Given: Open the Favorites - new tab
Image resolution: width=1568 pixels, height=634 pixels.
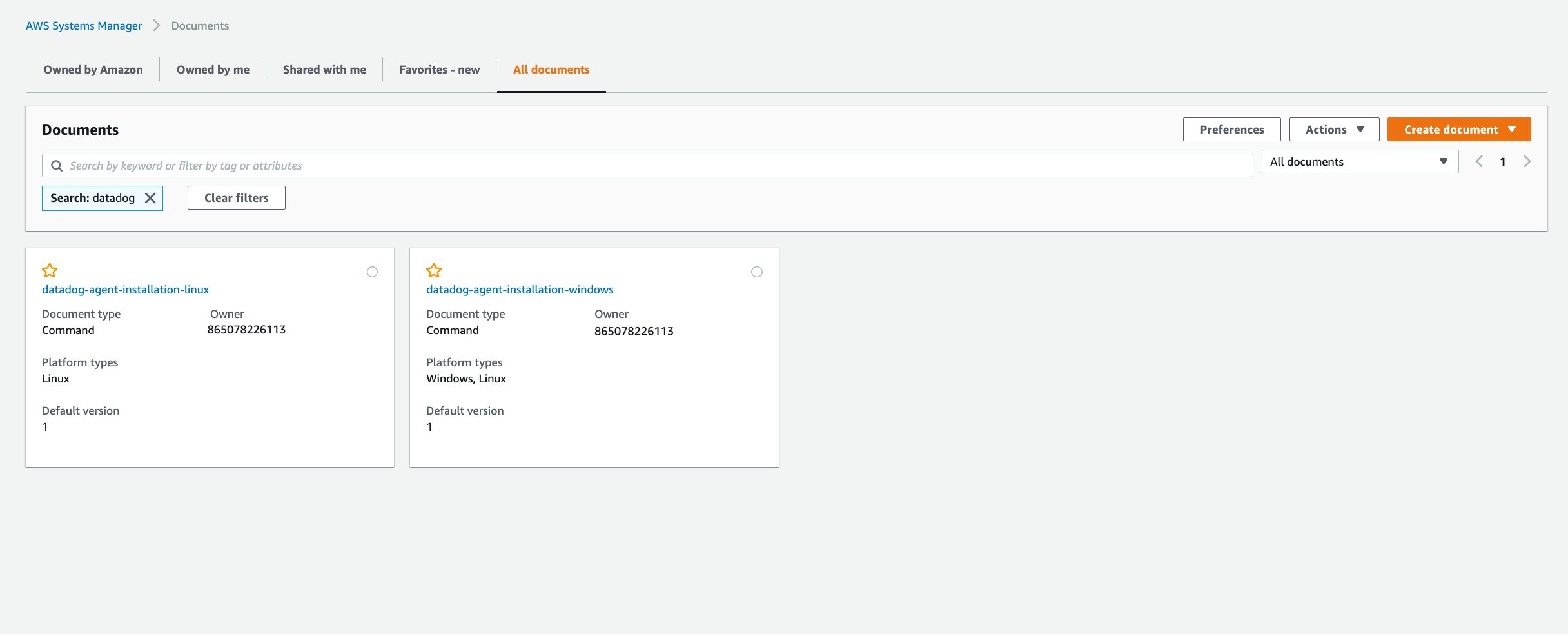Looking at the screenshot, I should pyautogui.click(x=439, y=69).
